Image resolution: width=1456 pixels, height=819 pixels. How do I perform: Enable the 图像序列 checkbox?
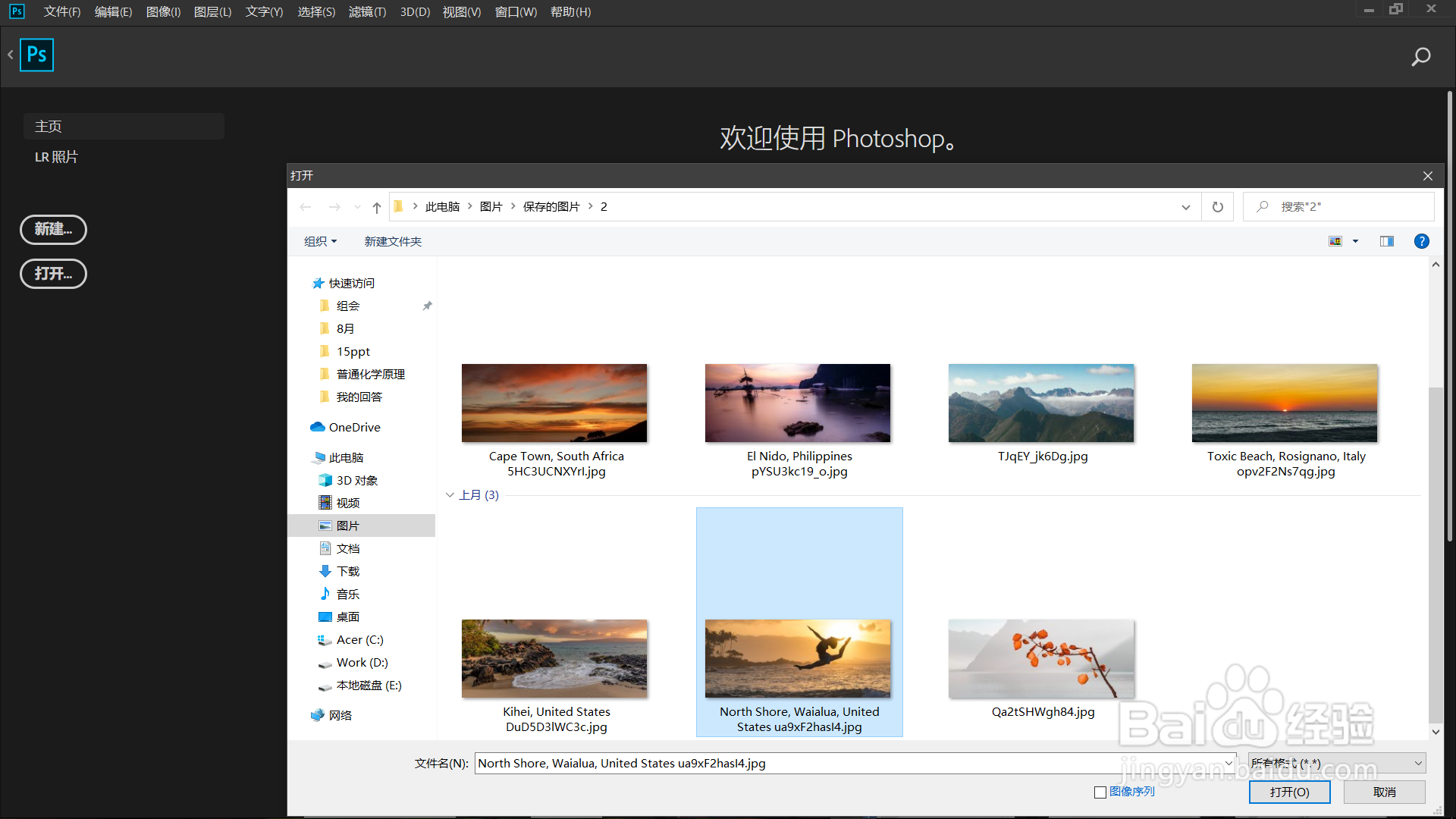[x=1100, y=792]
